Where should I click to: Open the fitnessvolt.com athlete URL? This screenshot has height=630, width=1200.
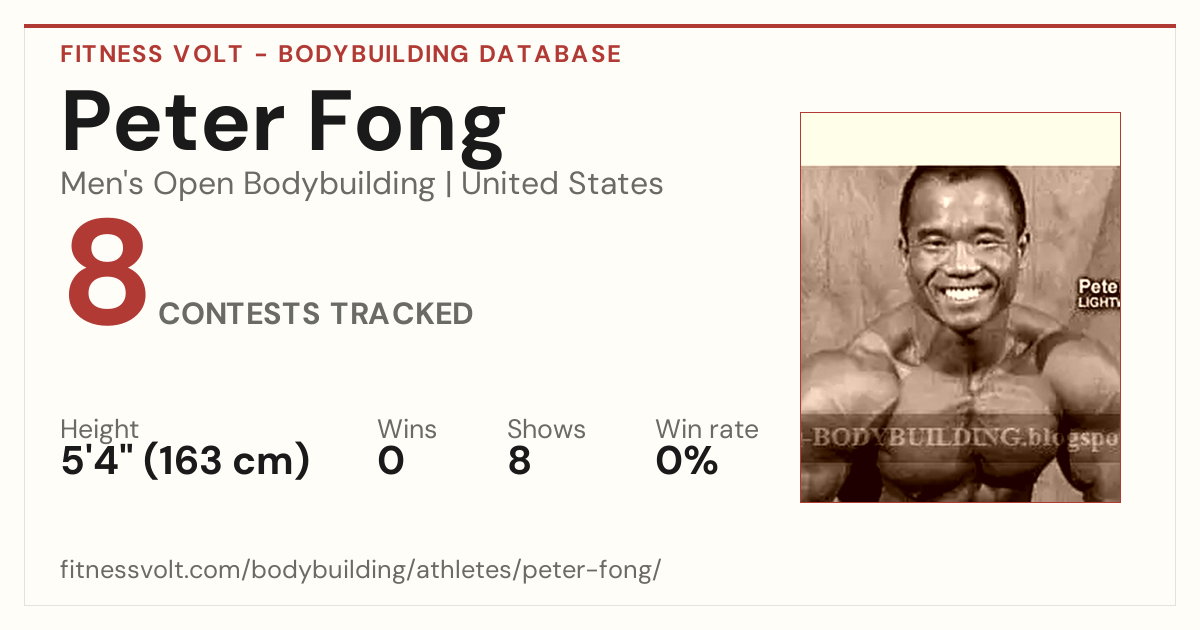pyautogui.click(x=361, y=571)
